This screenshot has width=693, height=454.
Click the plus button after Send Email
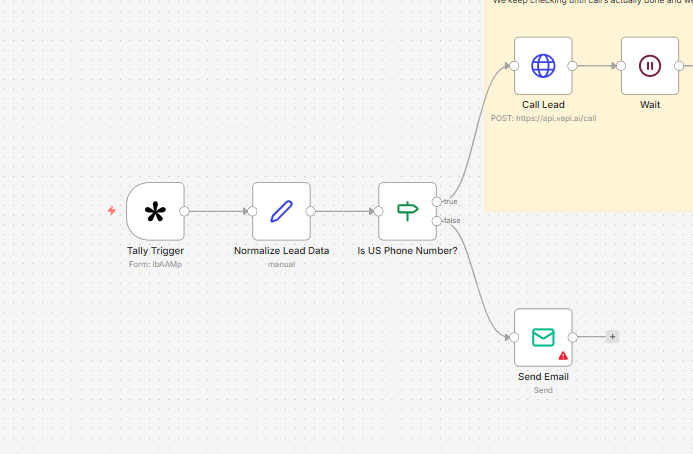tap(612, 337)
